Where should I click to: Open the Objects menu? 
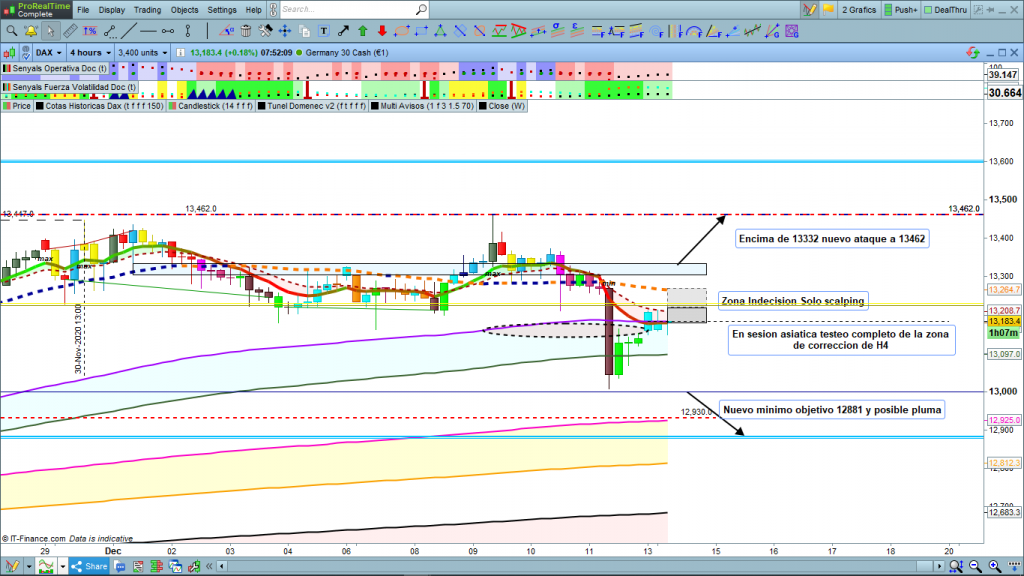(x=184, y=10)
